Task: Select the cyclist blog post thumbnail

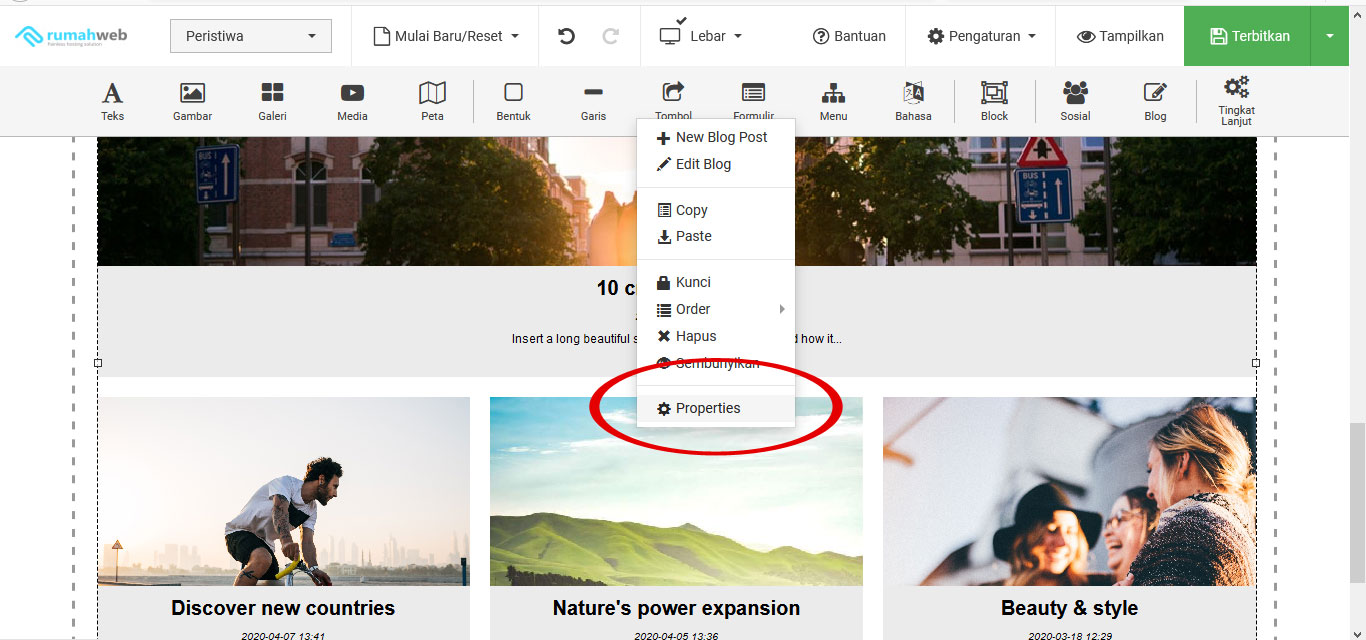Action: 283,491
